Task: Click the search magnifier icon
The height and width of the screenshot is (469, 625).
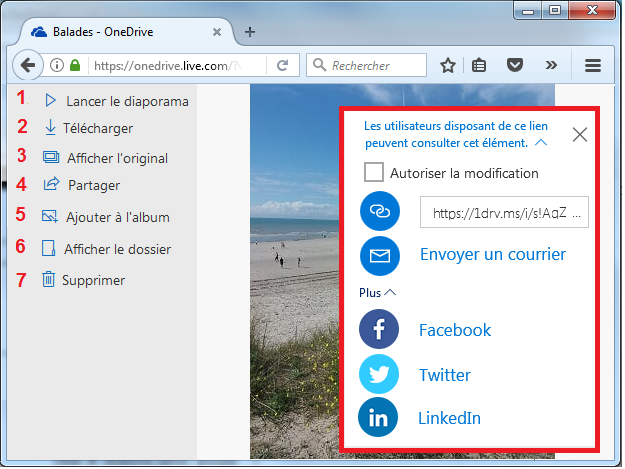Action: (x=319, y=64)
